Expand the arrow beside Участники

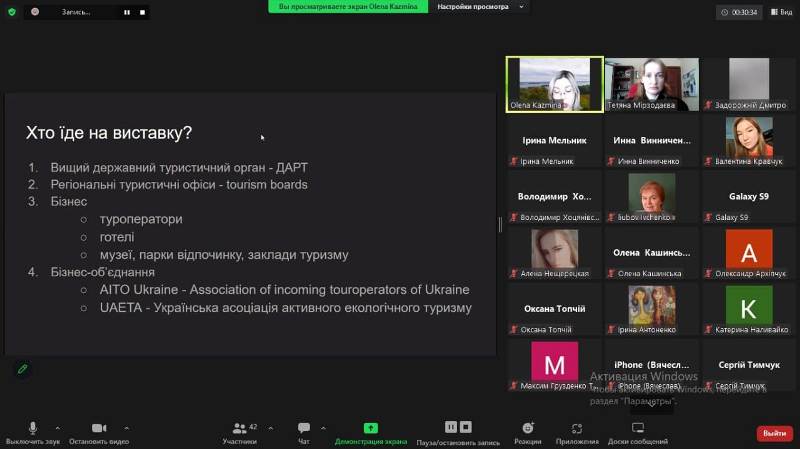point(271,428)
